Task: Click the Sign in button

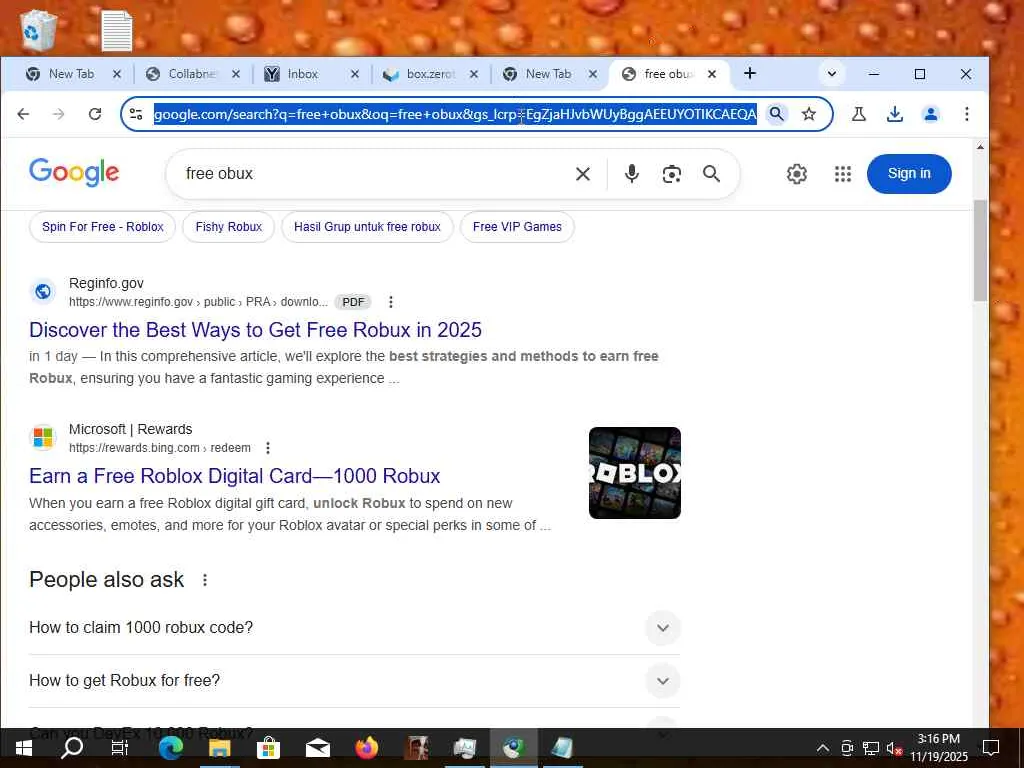Action: coord(909,174)
